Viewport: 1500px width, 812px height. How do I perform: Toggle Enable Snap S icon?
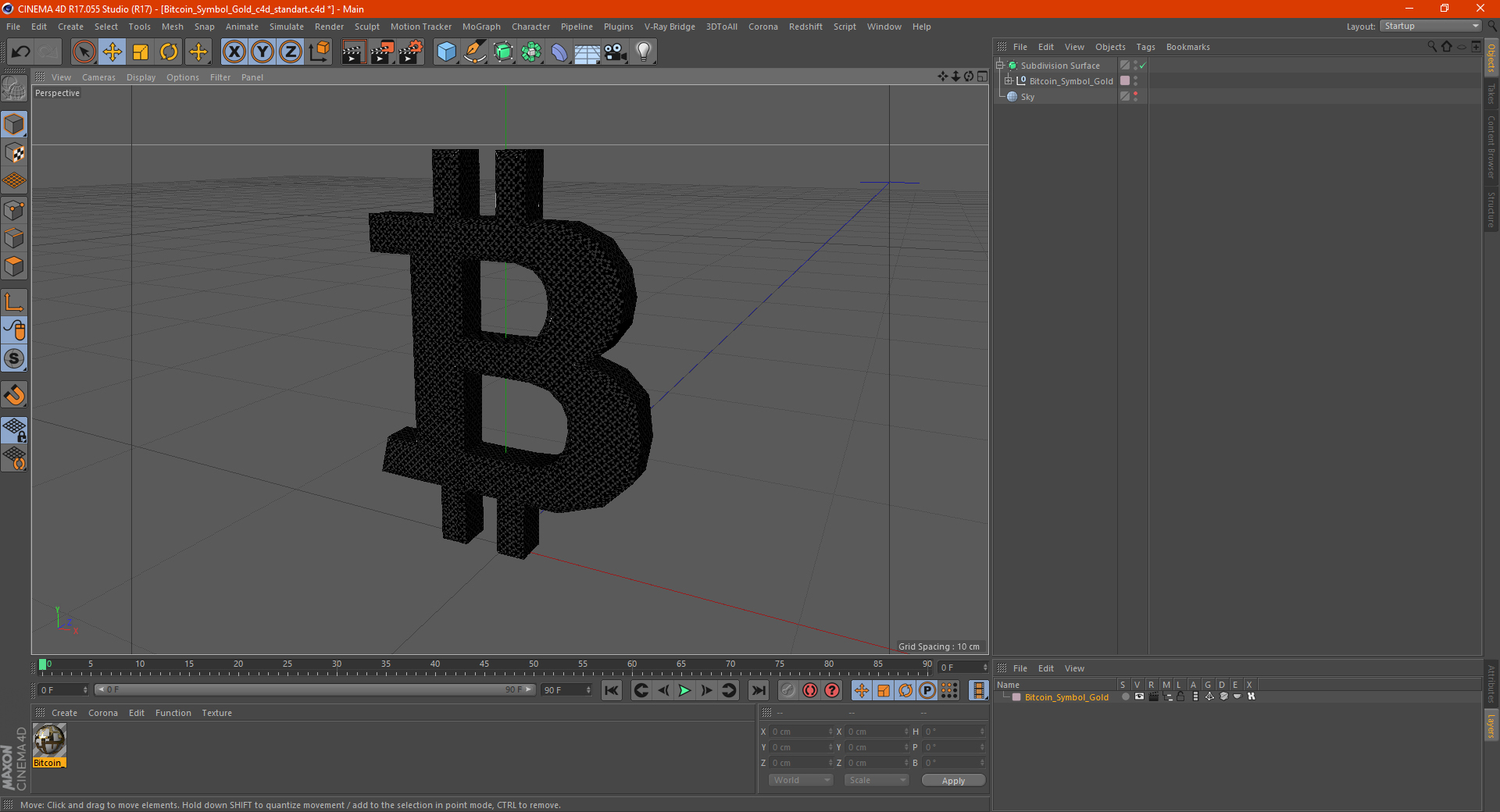(x=14, y=358)
